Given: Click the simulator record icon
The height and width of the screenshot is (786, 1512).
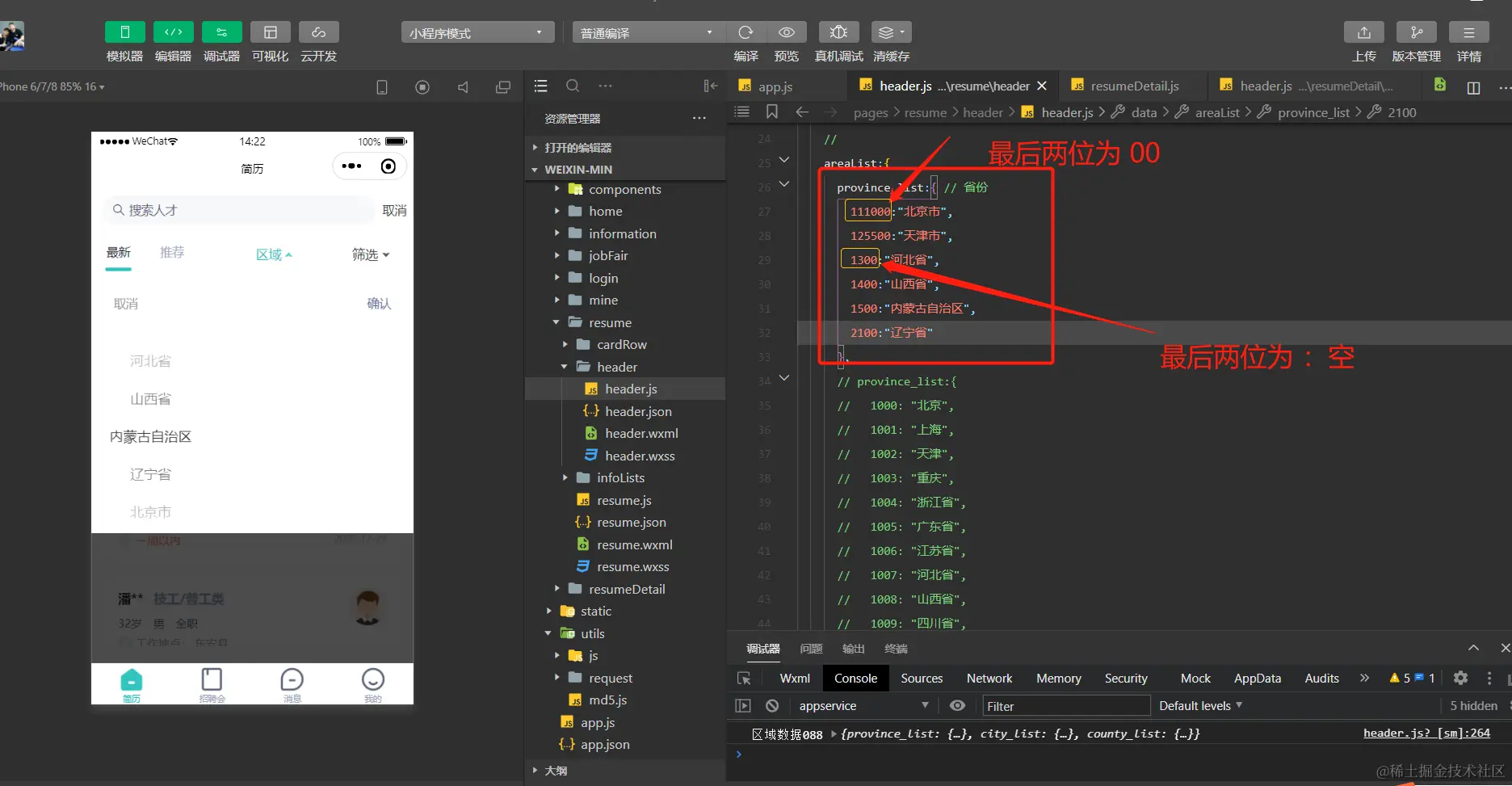Looking at the screenshot, I should coord(422,87).
